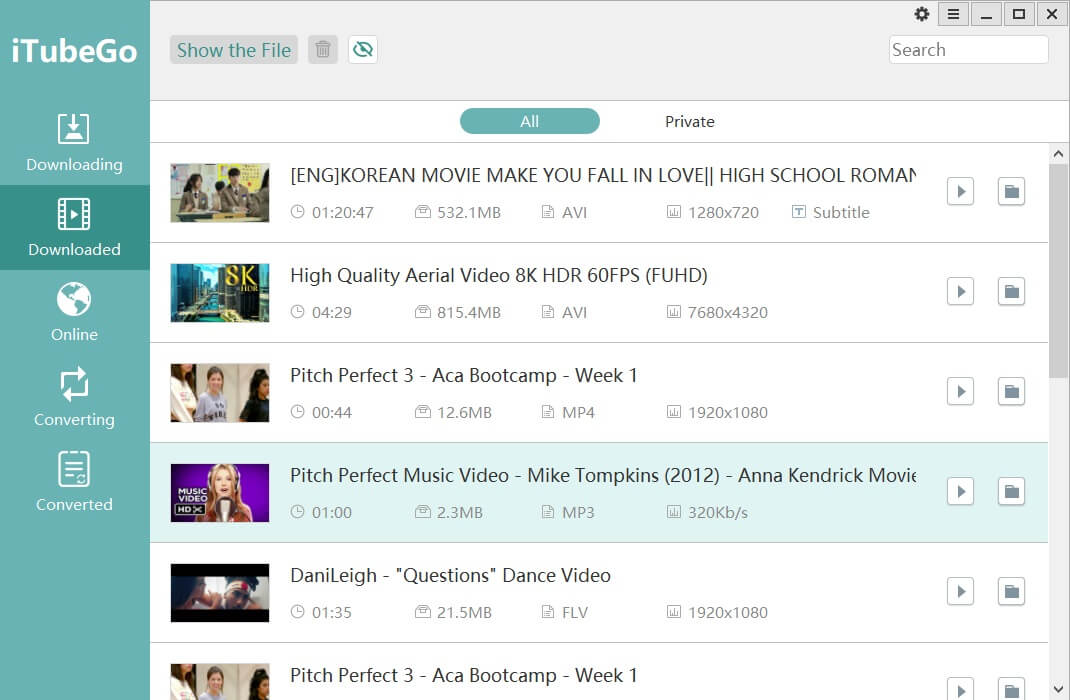Click the scrollbar down arrow
This screenshot has width=1070, height=700.
pos(1058,689)
